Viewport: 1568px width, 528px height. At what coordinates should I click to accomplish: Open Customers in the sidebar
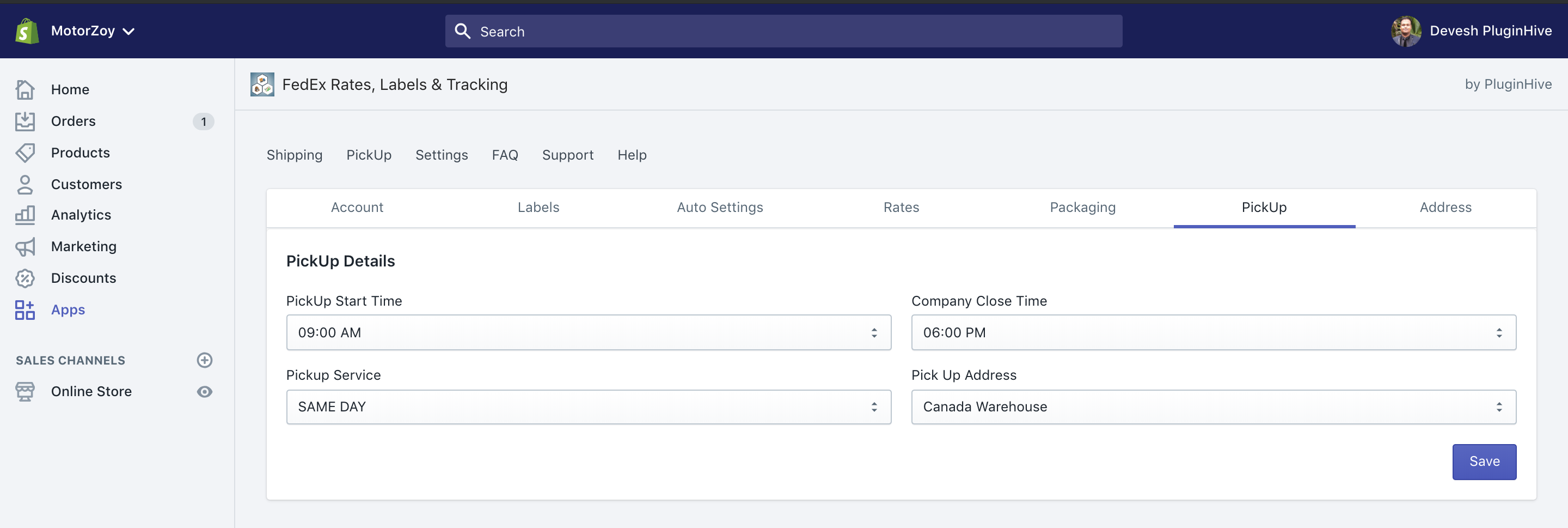tap(87, 185)
